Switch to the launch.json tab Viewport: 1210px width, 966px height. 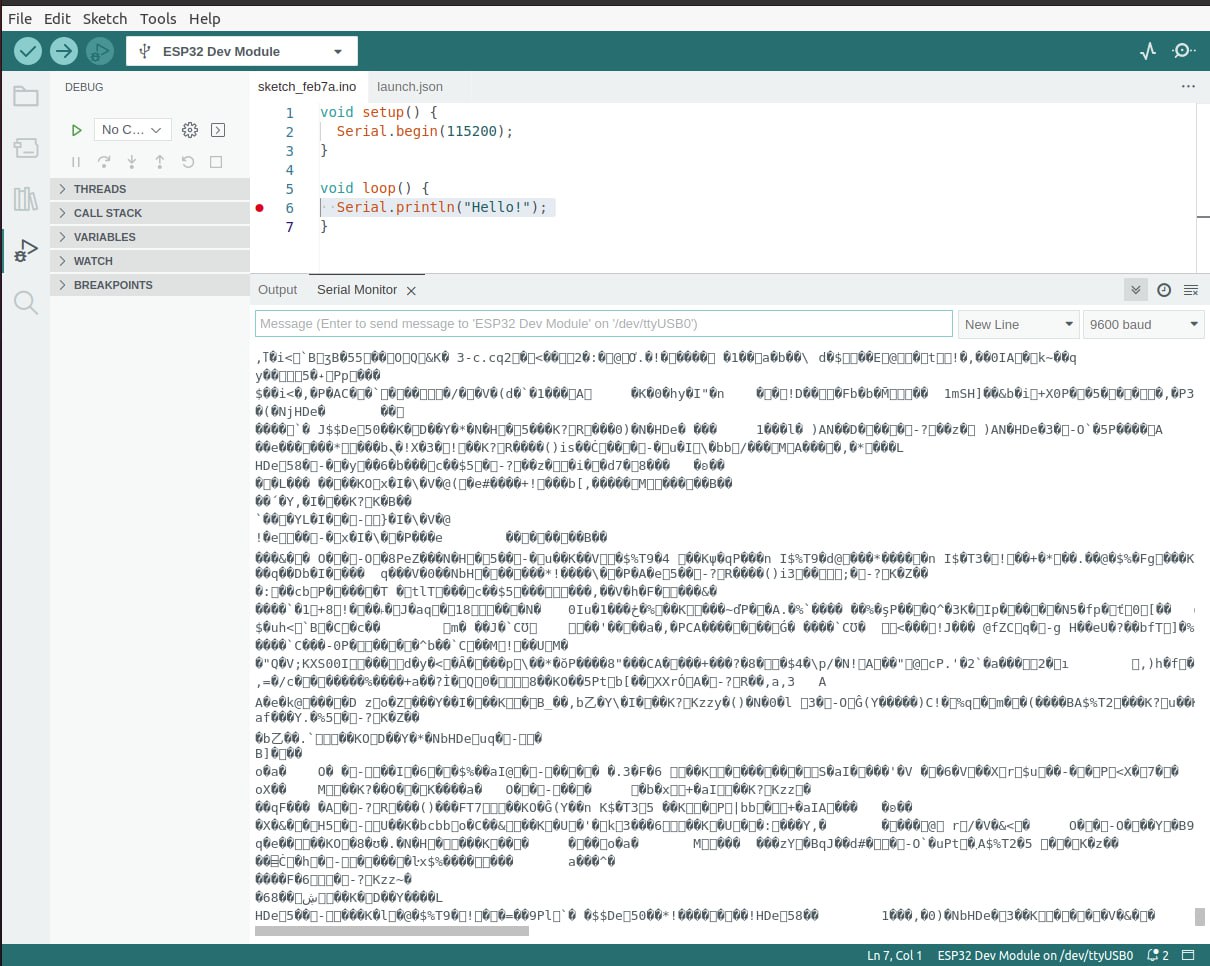pyautogui.click(x=410, y=87)
